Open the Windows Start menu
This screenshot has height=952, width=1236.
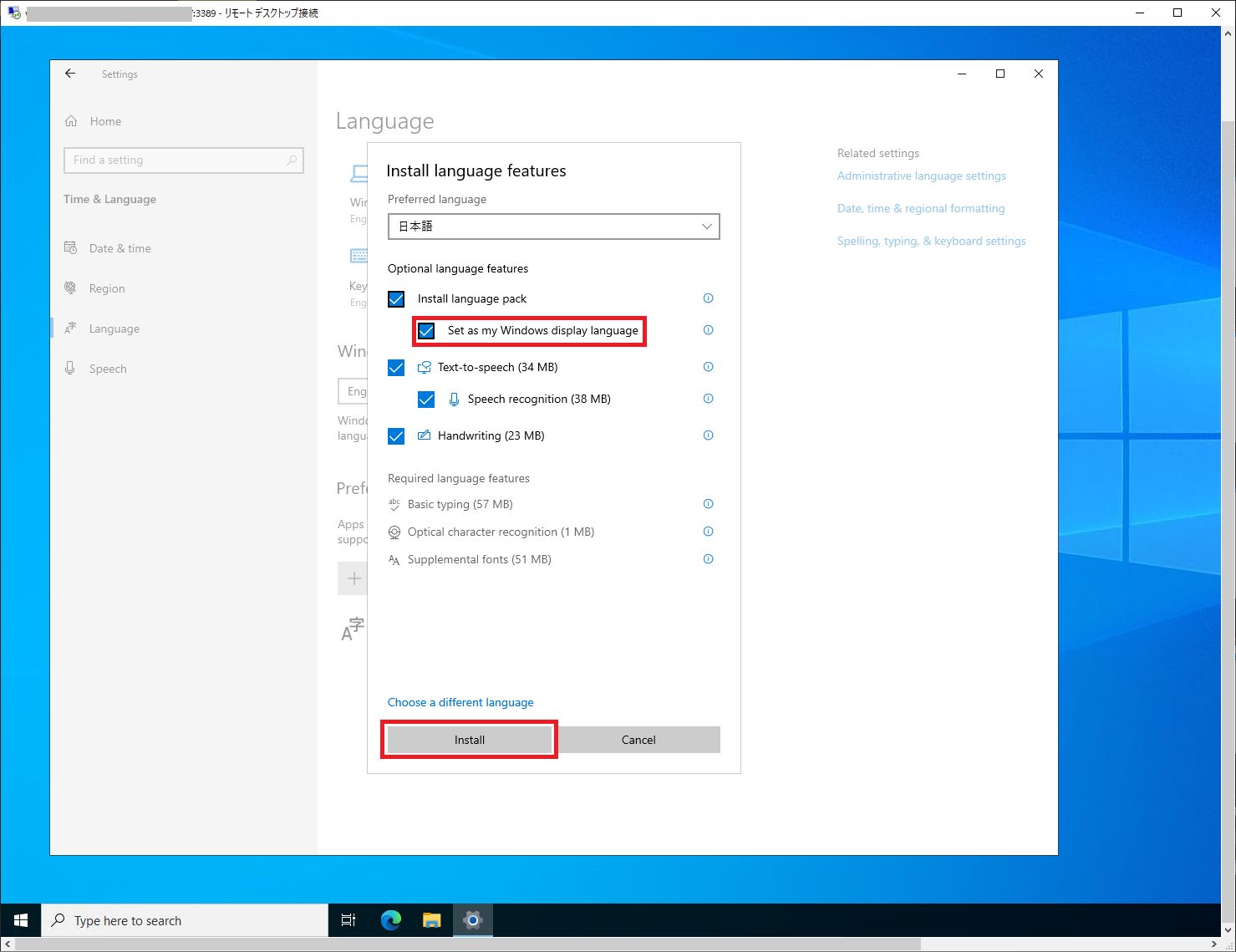click(x=21, y=920)
